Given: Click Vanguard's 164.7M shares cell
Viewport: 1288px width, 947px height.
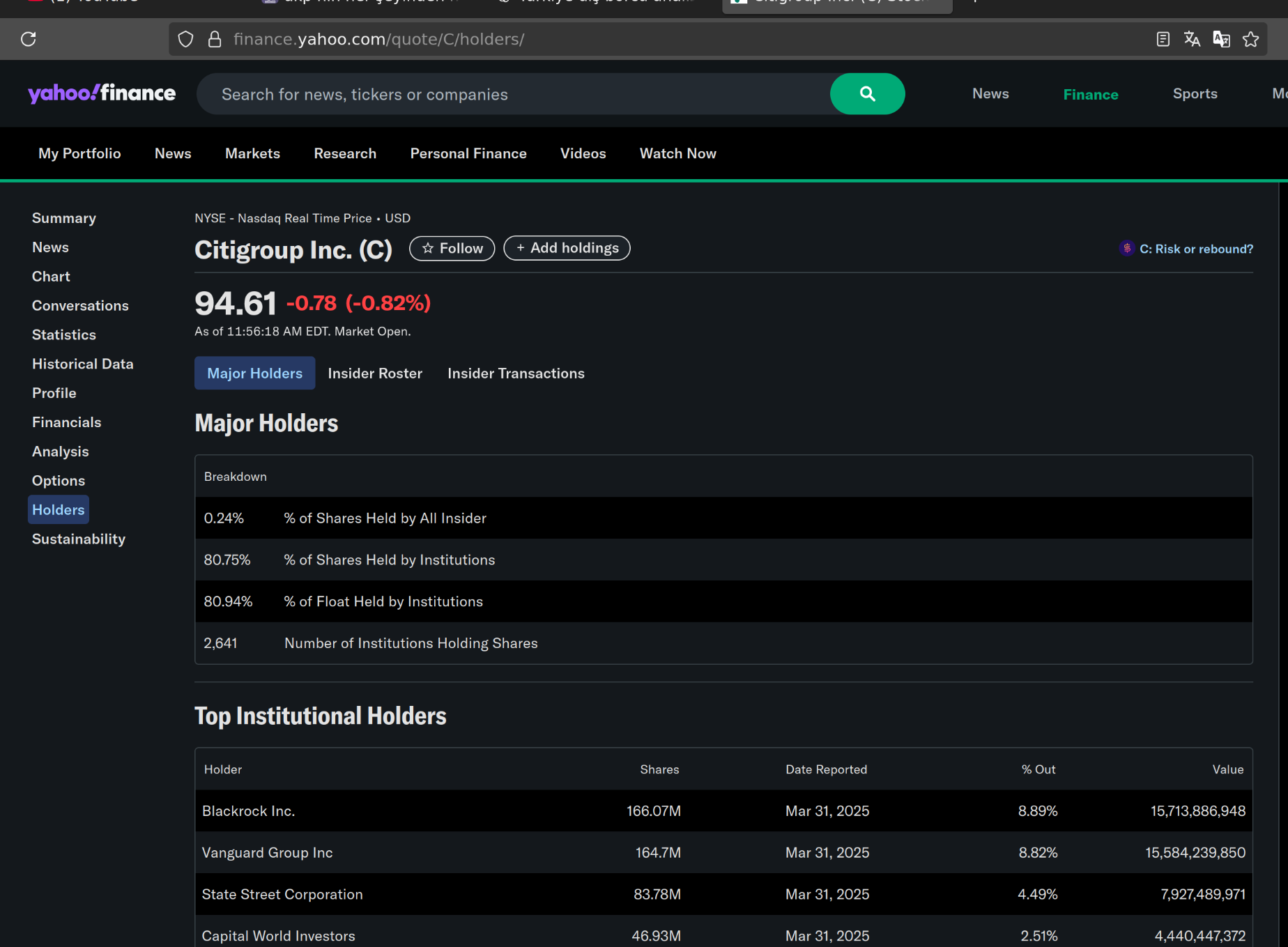Looking at the screenshot, I should [x=658, y=853].
